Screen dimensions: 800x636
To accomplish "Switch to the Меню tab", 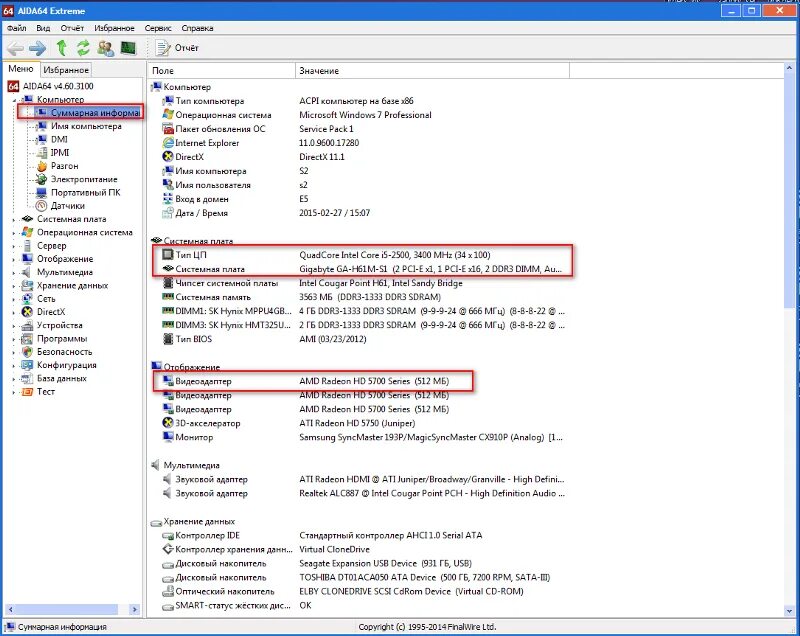I will (21, 69).
